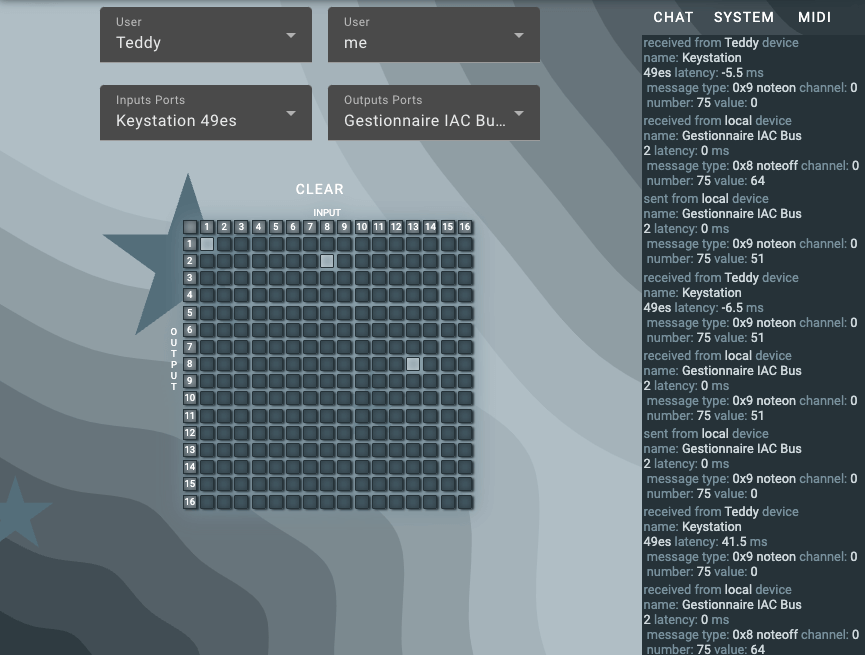Enable matrix cell input 16, output 1

(465, 244)
